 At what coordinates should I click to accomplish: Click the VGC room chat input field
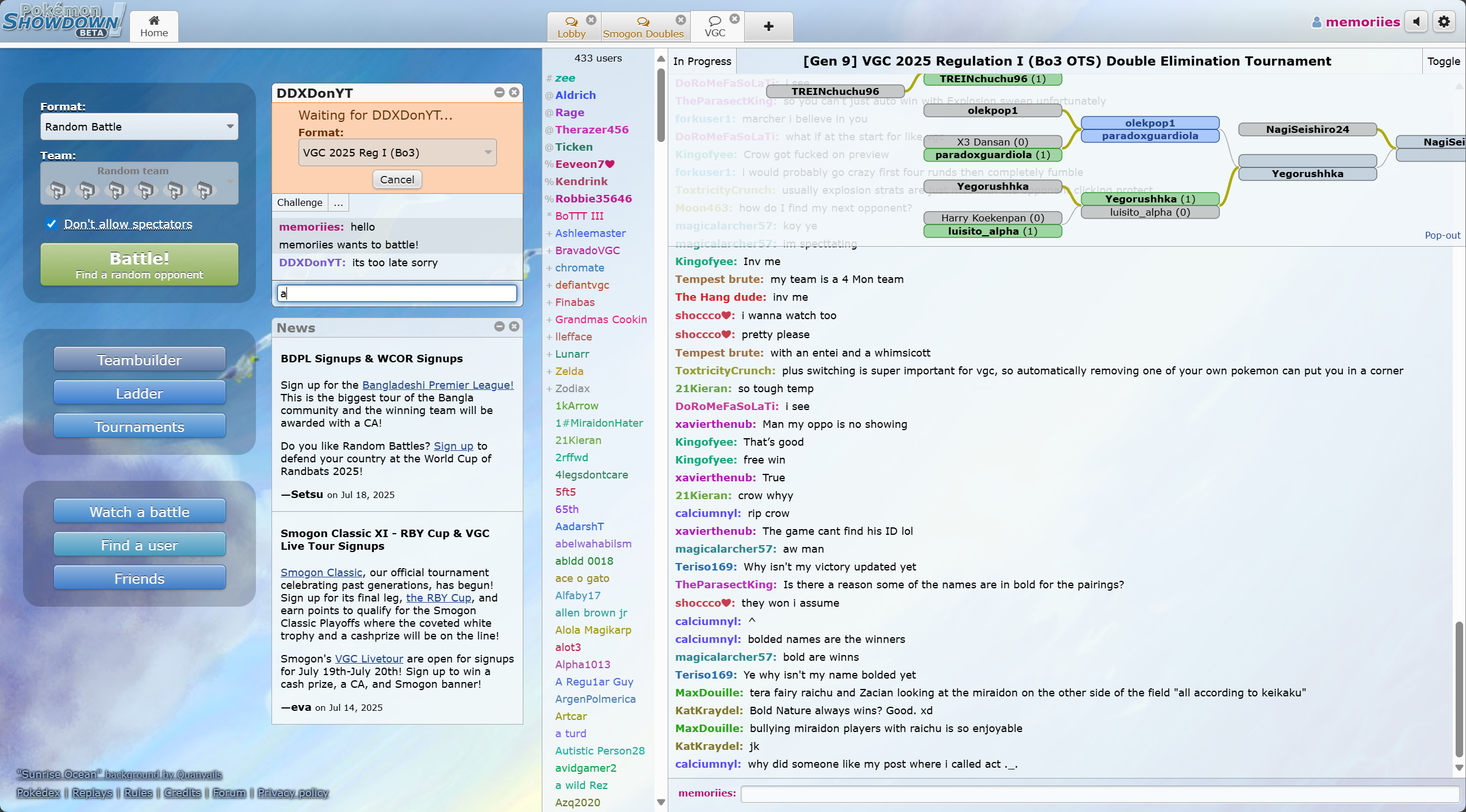[1100, 794]
